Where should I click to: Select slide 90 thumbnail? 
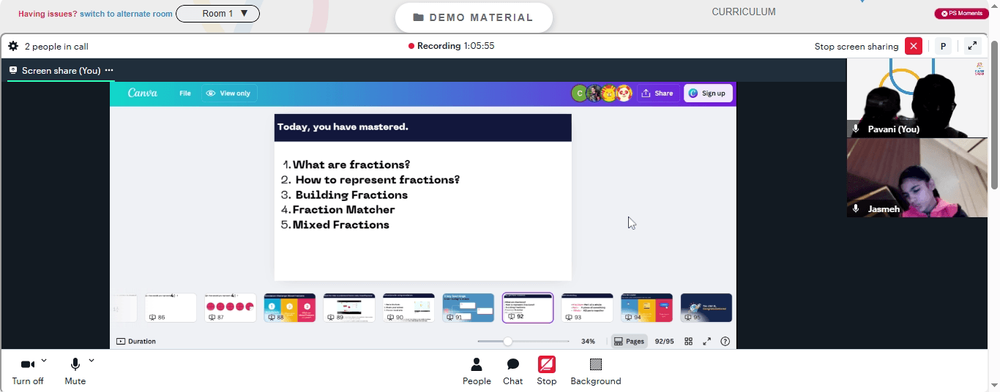pyautogui.click(x=409, y=308)
